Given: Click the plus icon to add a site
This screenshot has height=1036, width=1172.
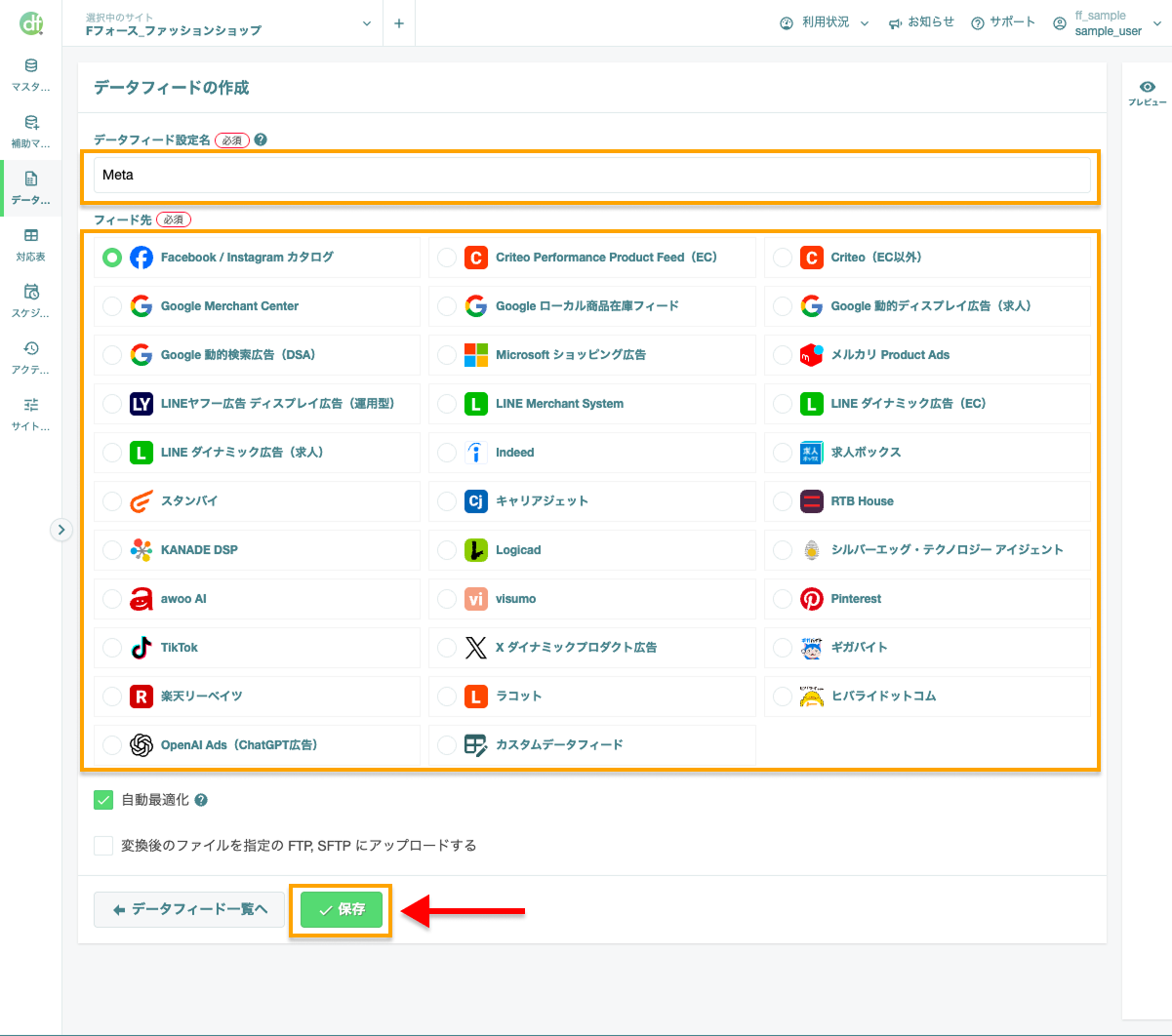Looking at the screenshot, I should coord(399,23).
